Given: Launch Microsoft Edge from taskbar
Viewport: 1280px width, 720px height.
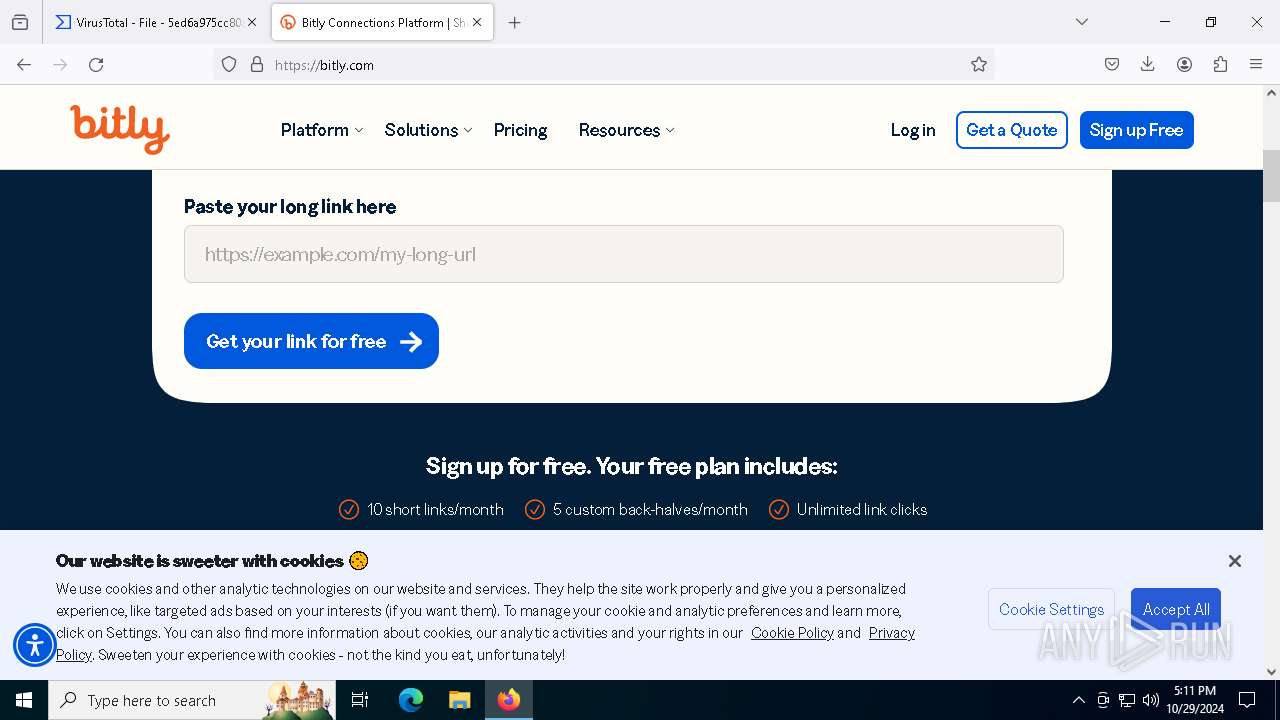Looking at the screenshot, I should pyautogui.click(x=411, y=700).
